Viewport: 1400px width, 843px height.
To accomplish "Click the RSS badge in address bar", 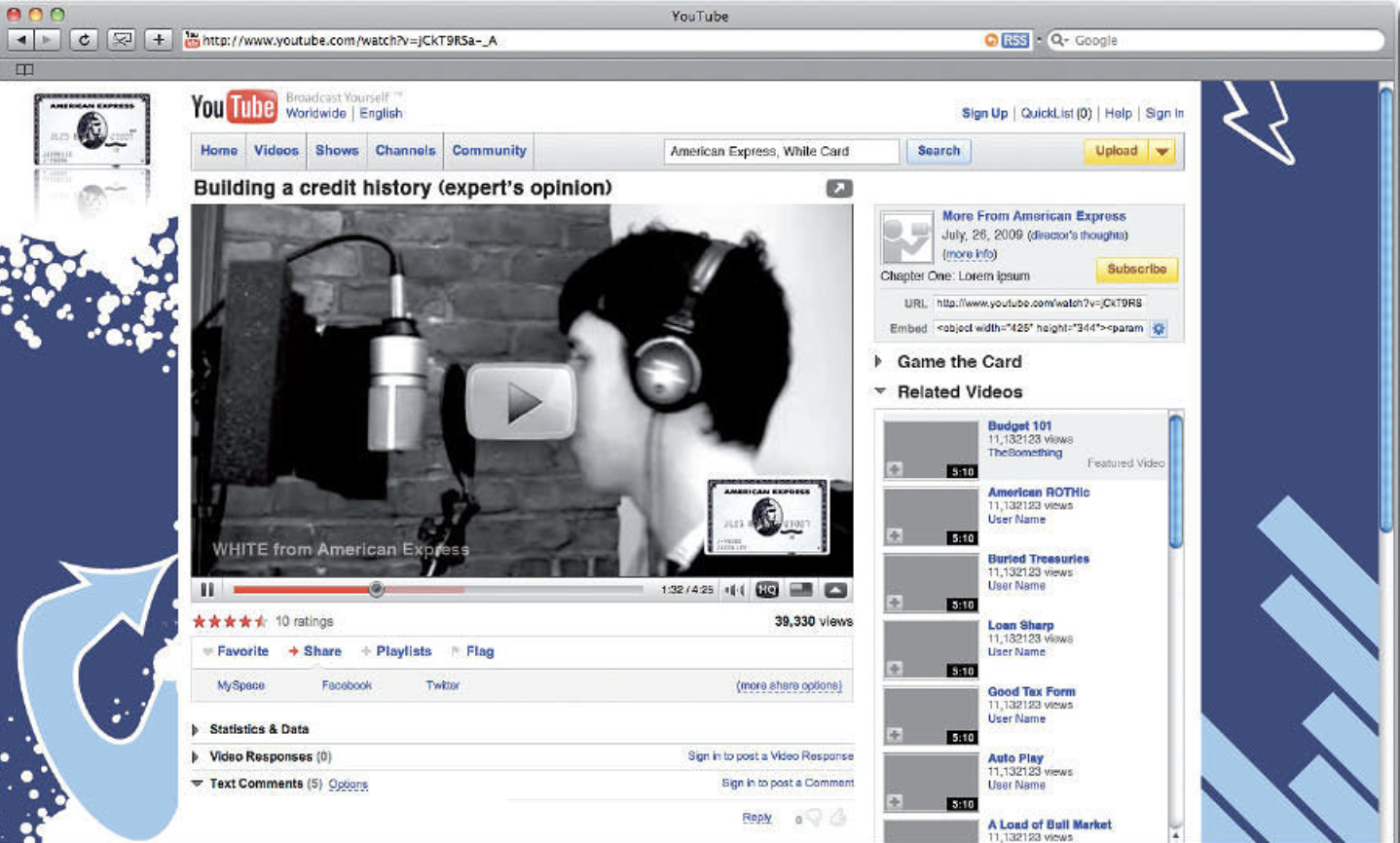I will click(1014, 40).
